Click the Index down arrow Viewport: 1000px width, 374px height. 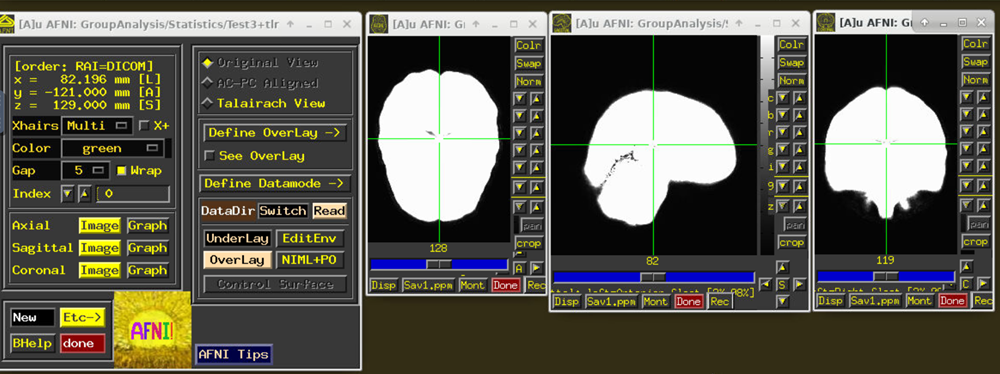[x=68, y=194]
